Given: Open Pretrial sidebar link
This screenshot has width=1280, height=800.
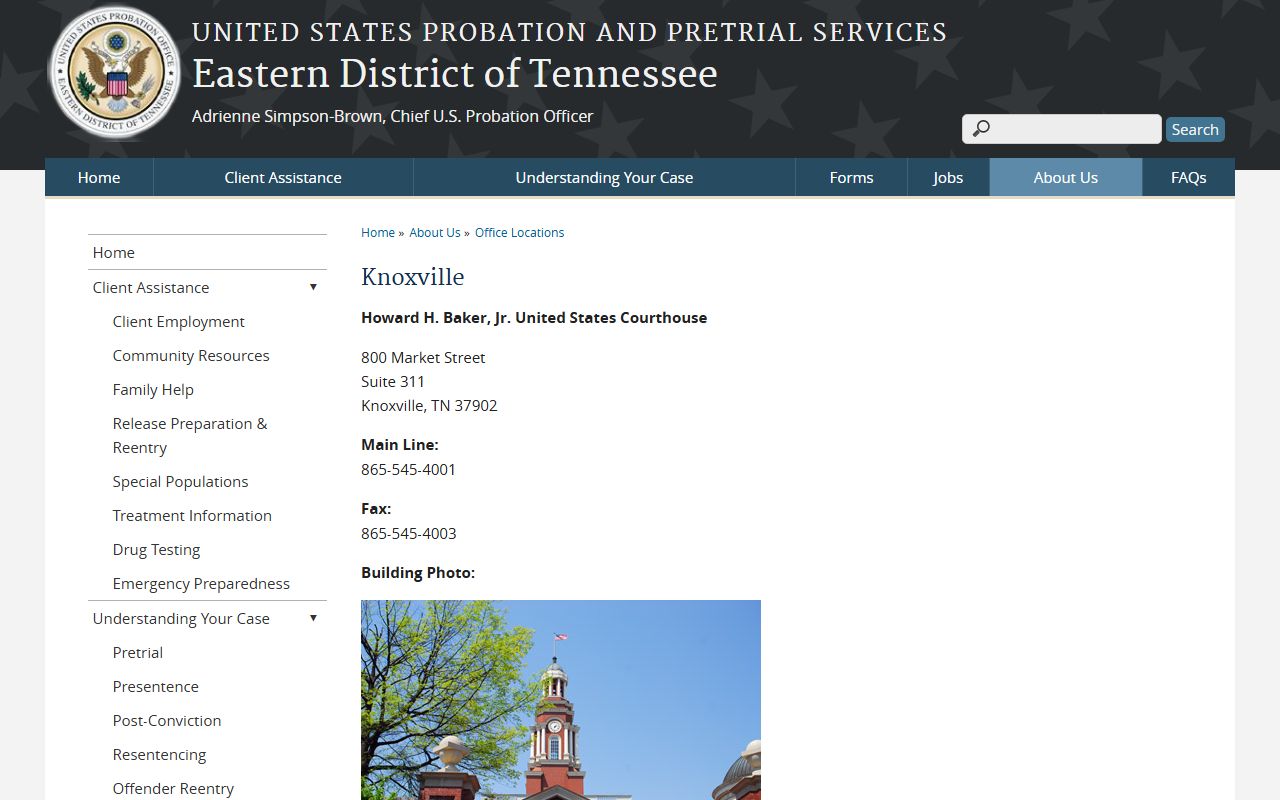Looking at the screenshot, I should 138,652.
